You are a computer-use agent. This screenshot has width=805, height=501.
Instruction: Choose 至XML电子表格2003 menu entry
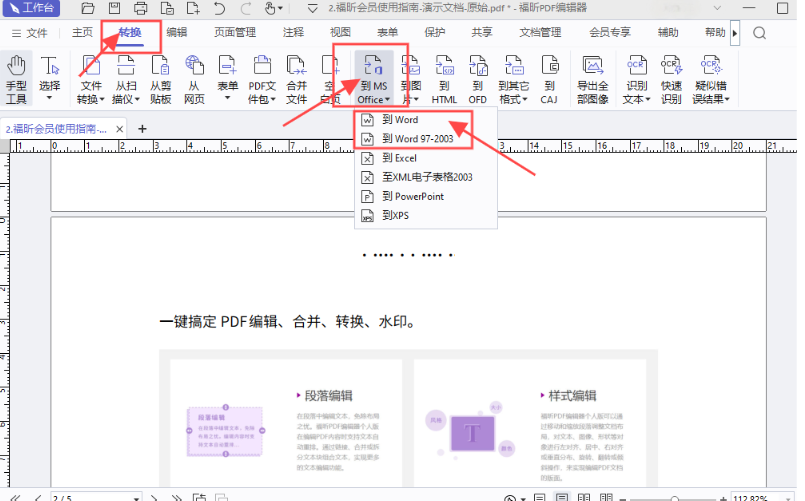[426, 177]
